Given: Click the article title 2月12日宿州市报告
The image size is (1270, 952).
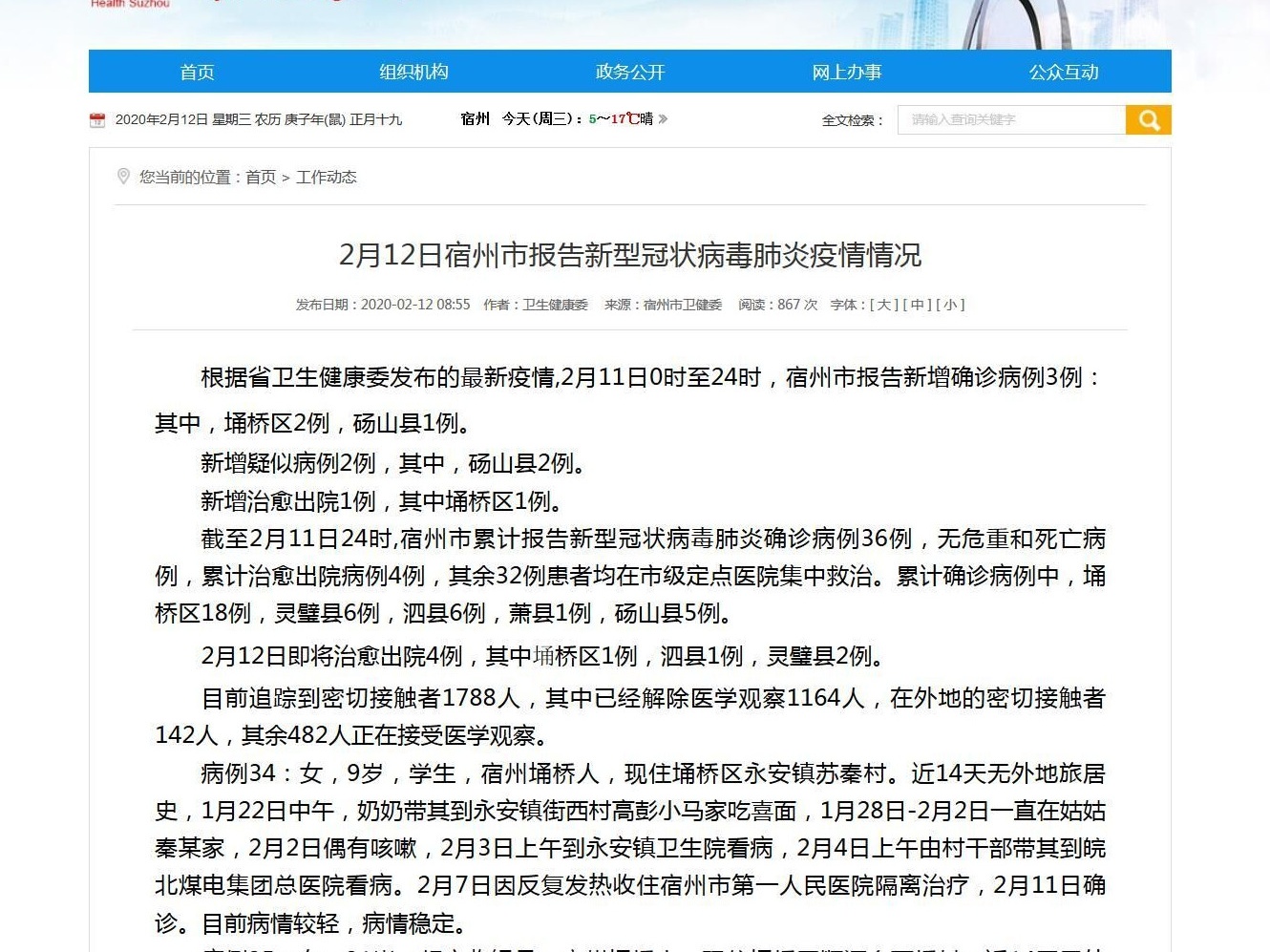Looking at the screenshot, I should (x=630, y=255).
